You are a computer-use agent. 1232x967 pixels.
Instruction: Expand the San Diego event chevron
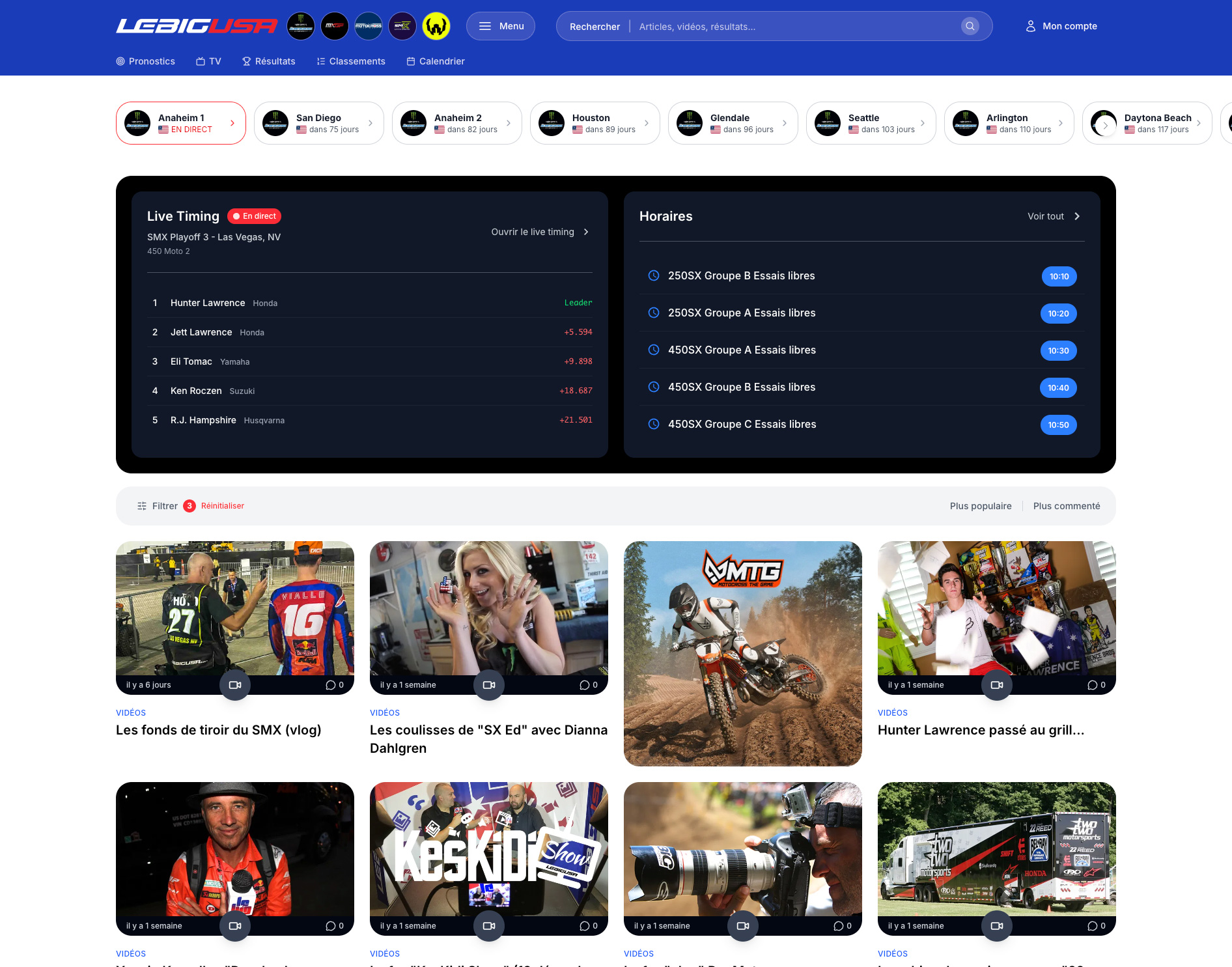click(x=371, y=123)
